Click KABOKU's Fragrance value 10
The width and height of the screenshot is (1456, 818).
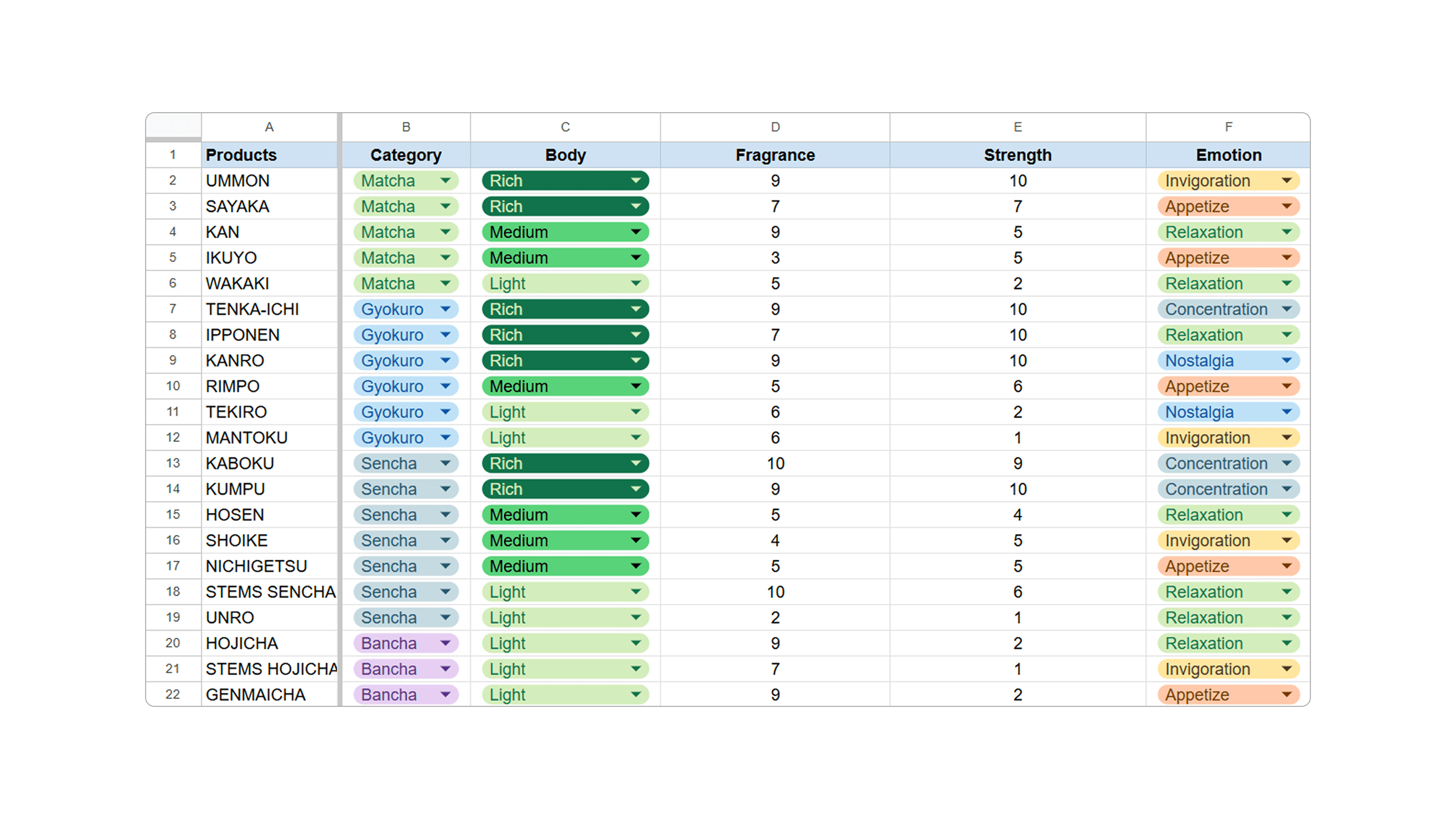click(x=775, y=464)
